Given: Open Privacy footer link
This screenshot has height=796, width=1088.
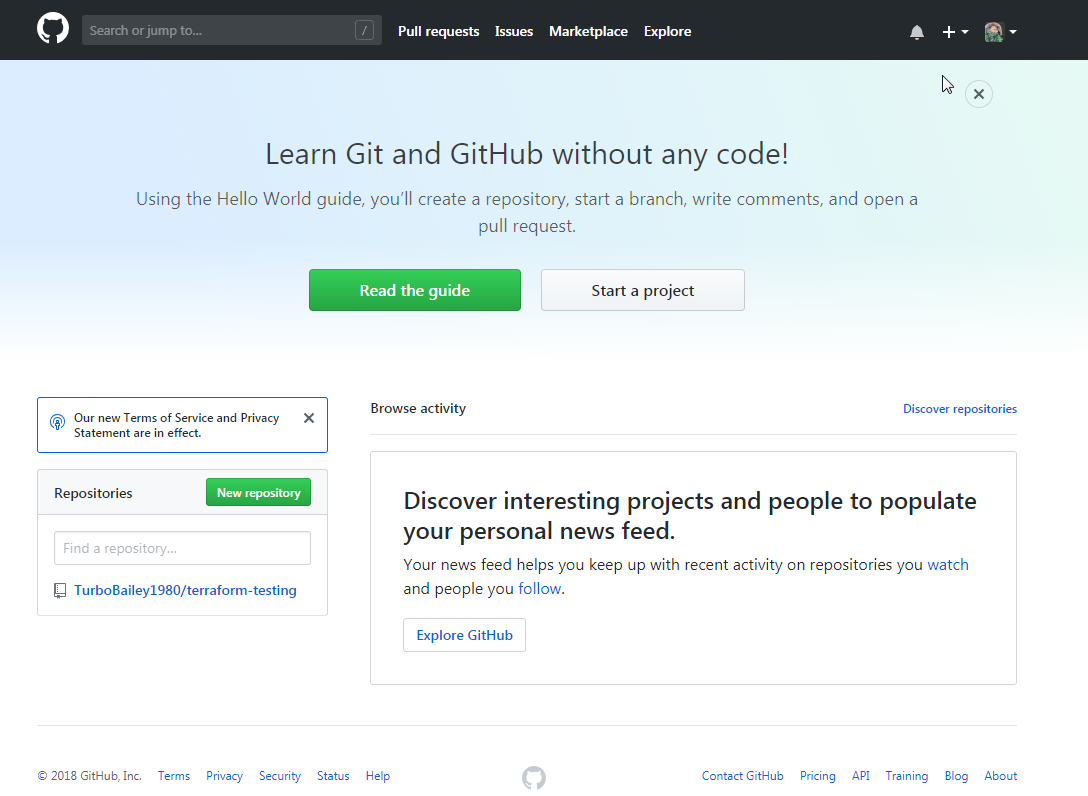Looking at the screenshot, I should click(x=224, y=776).
